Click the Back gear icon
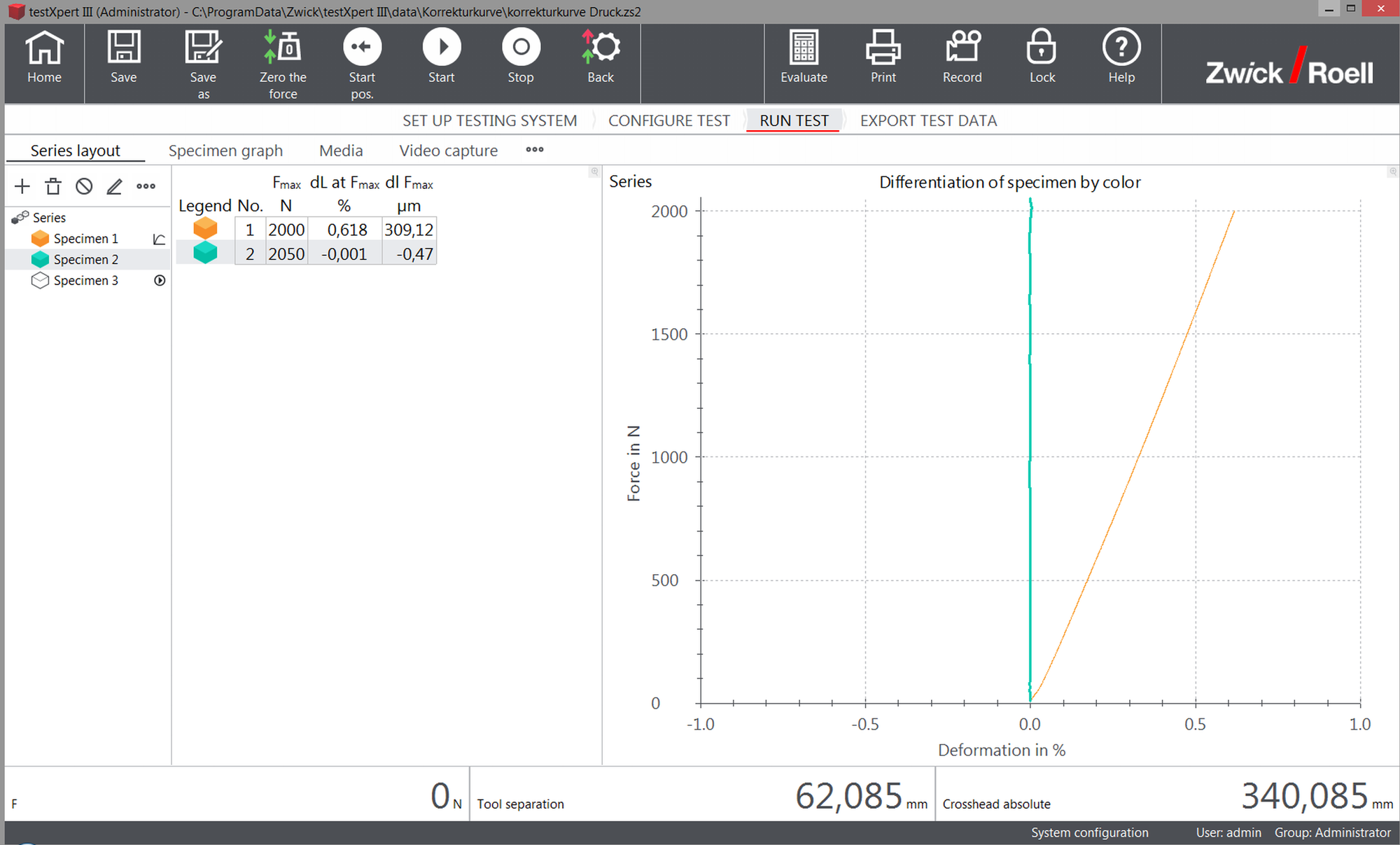This screenshot has height=845, width=1400. point(601,48)
